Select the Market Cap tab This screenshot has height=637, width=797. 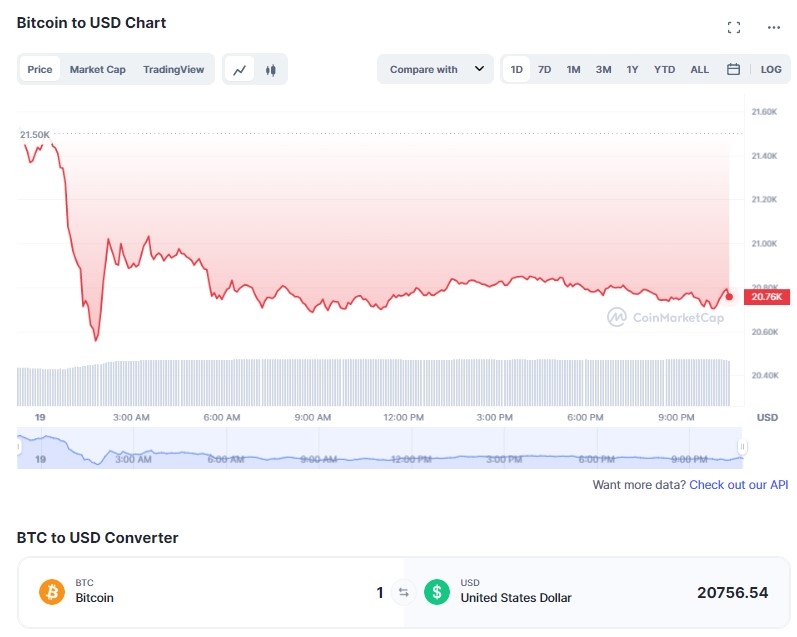(x=98, y=70)
